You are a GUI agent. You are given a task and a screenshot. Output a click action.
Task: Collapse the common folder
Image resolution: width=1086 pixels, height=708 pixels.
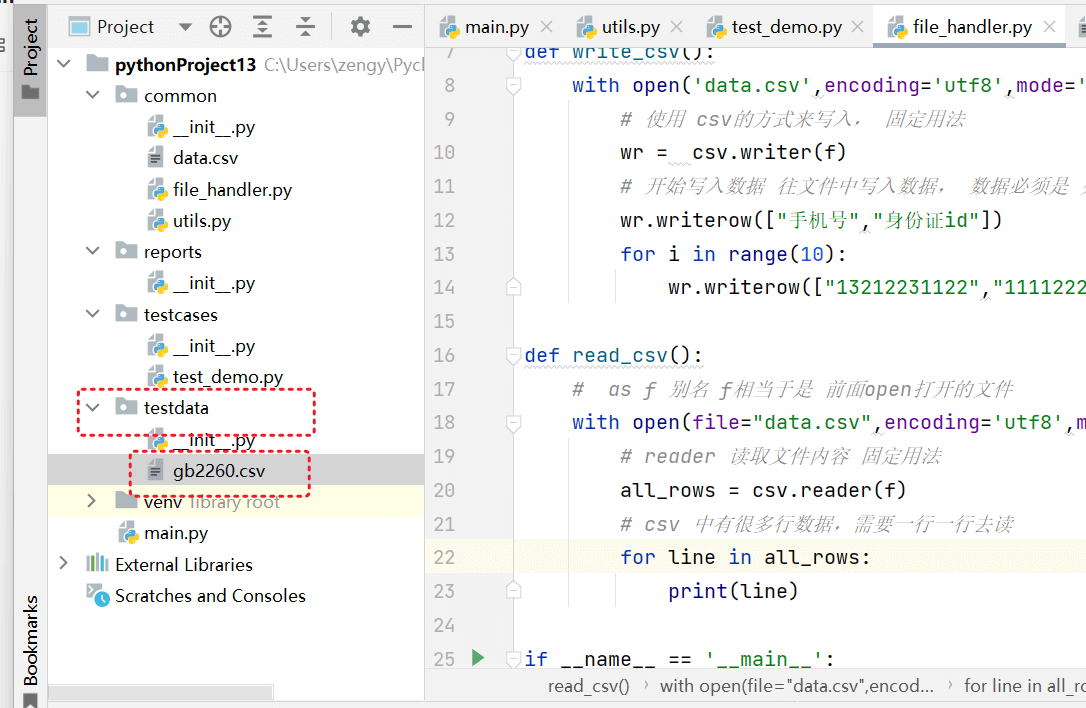tap(93, 95)
